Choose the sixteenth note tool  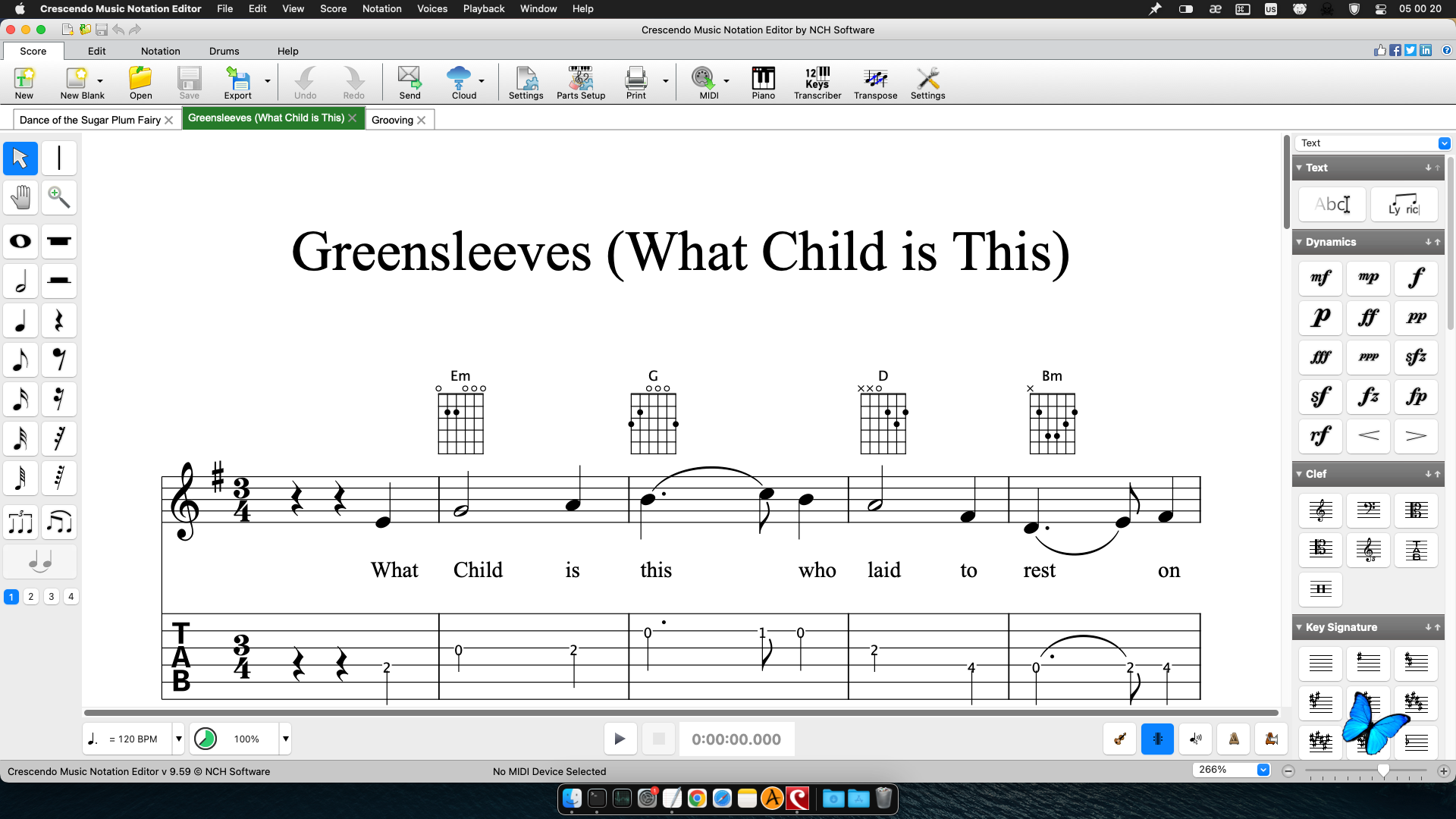(x=20, y=400)
